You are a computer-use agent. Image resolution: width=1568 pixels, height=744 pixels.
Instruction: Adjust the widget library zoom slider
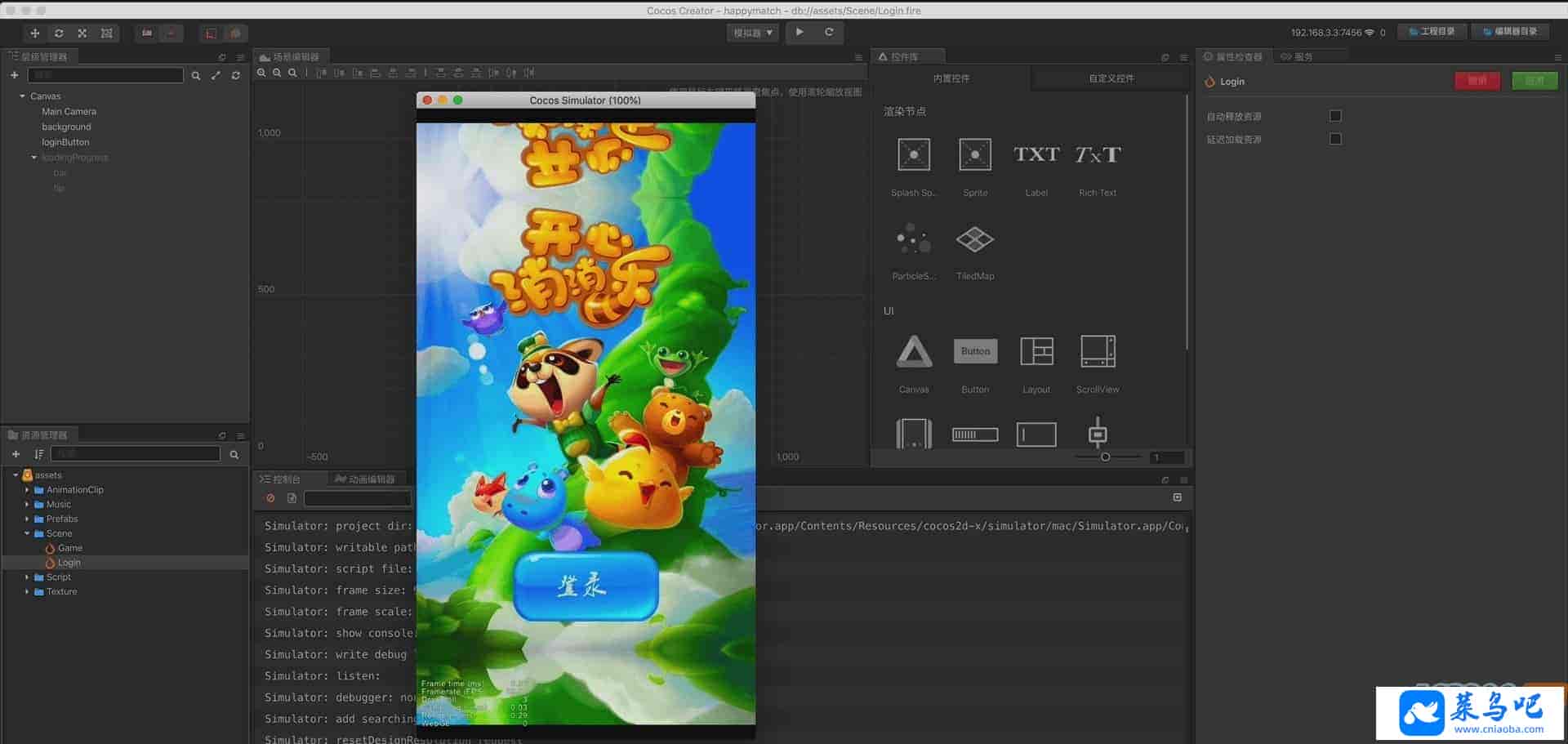tap(1105, 457)
